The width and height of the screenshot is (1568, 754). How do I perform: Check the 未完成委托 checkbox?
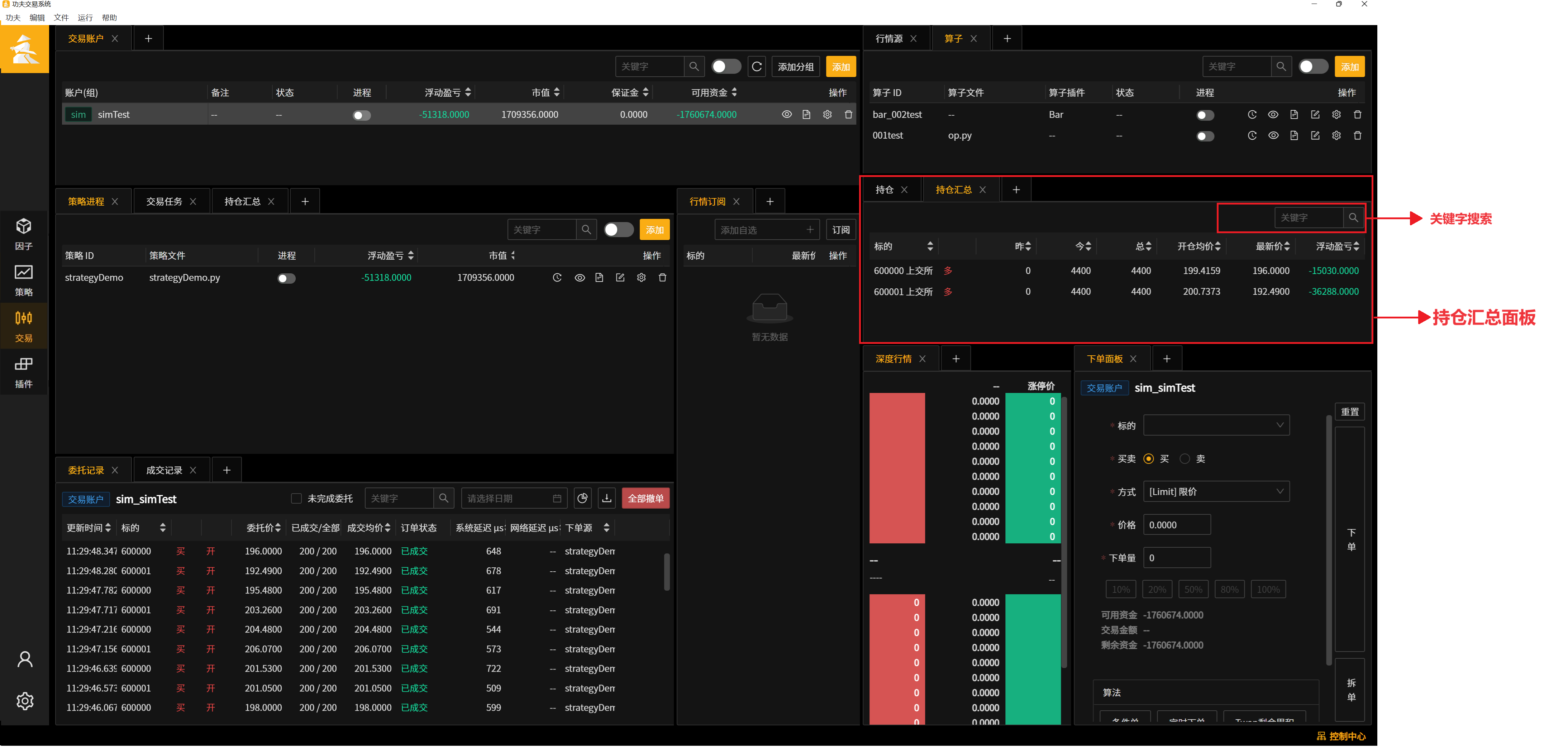[296, 498]
